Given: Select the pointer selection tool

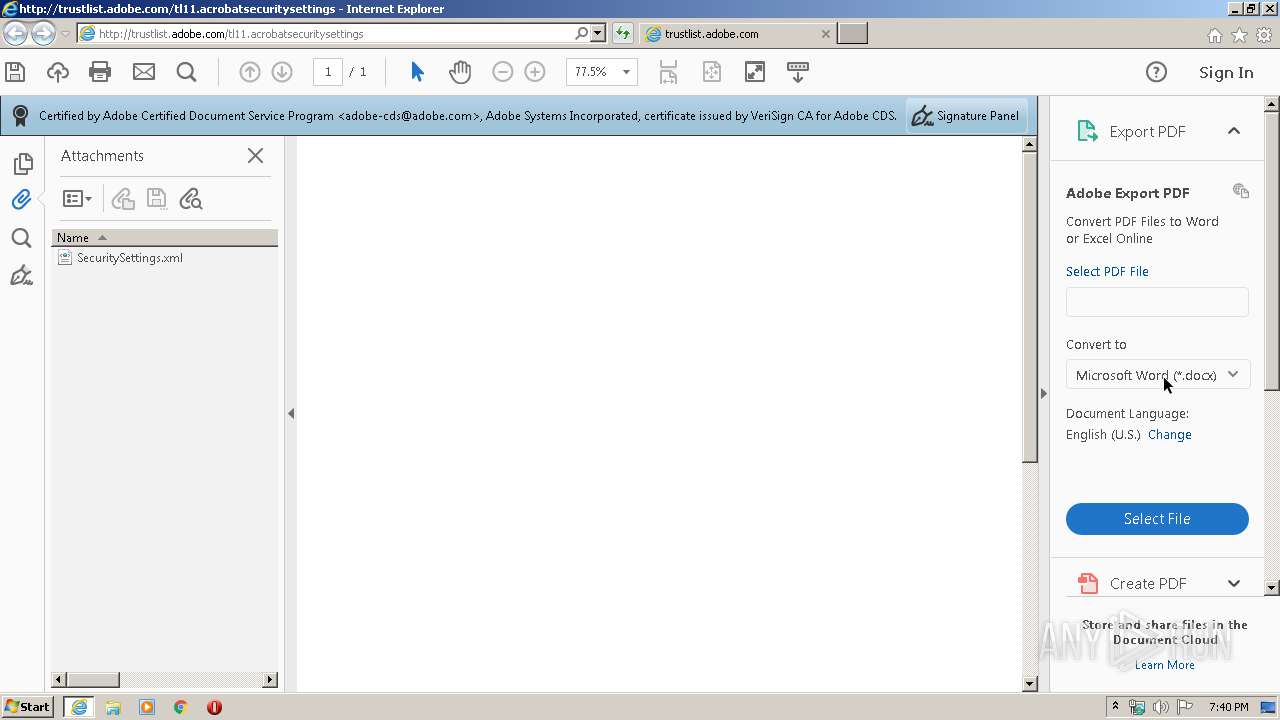Looking at the screenshot, I should 417,72.
